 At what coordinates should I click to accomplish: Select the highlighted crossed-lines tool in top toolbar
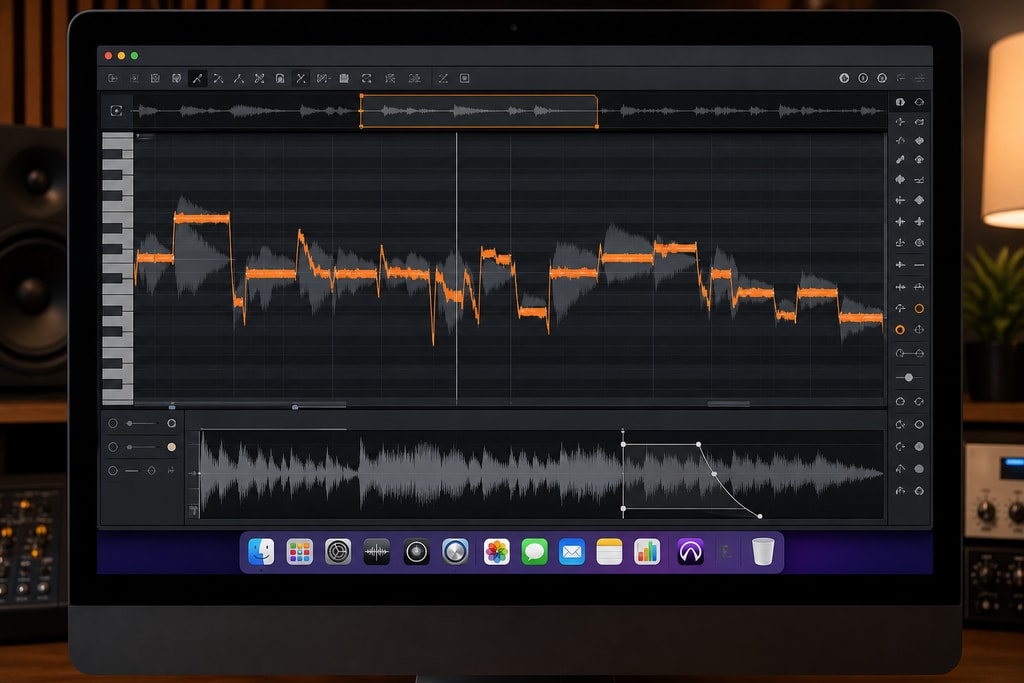[x=301, y=78]
